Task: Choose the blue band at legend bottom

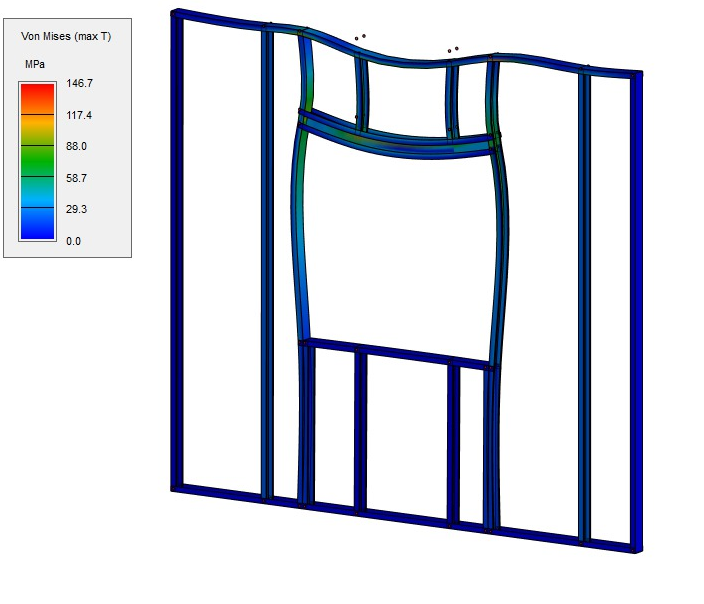Action: (37, 224)
